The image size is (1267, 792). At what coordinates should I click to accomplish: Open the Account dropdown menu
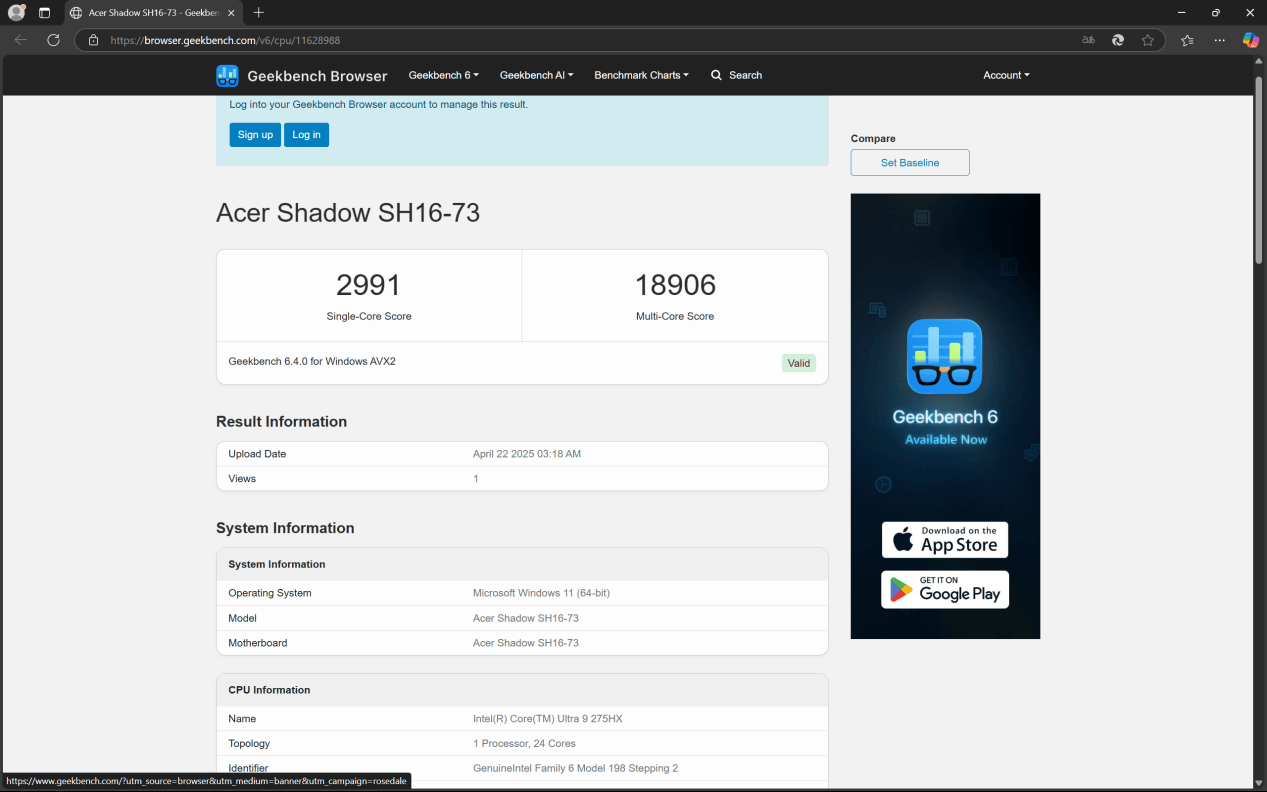click(x=1005, y=75)
